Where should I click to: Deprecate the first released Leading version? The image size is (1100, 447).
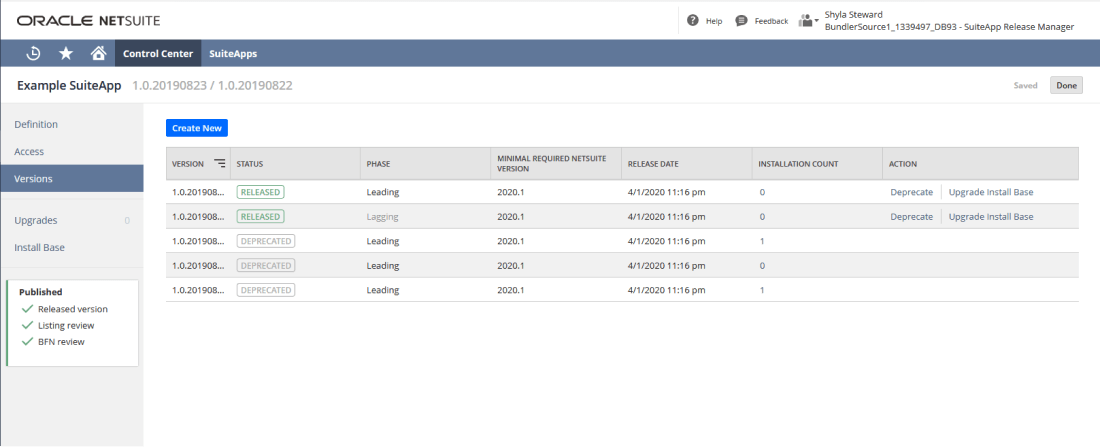pyautogui.click(x=911, y=191)
